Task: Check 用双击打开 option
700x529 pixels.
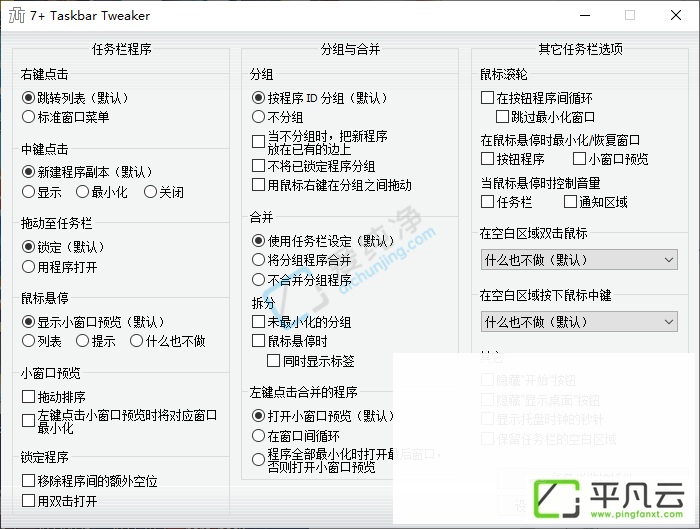Action: coord(28,501)
